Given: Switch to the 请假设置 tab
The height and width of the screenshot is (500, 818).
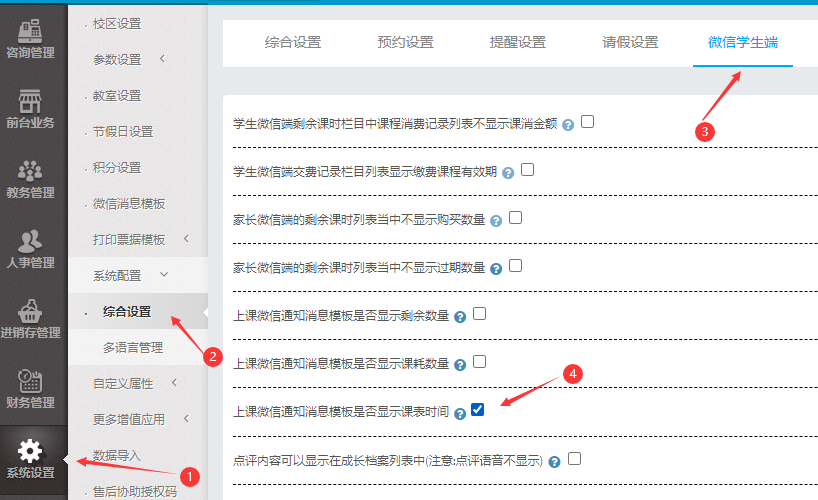Looking at the screenshot, I should [x=630, y=42].
